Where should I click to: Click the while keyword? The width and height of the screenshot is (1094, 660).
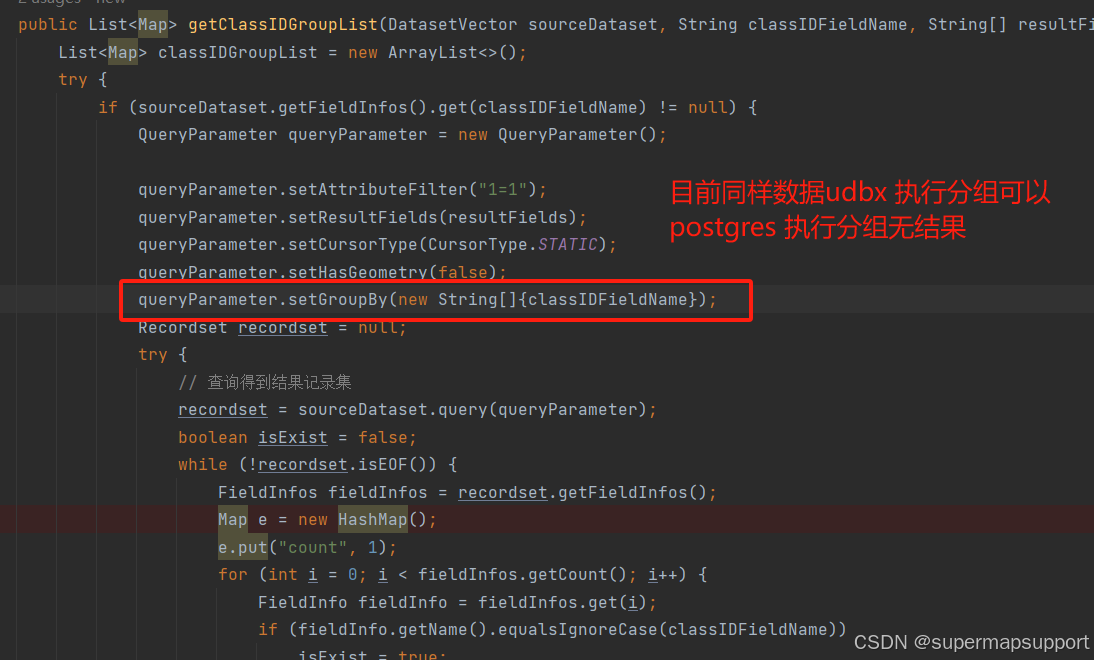(202, 465)
